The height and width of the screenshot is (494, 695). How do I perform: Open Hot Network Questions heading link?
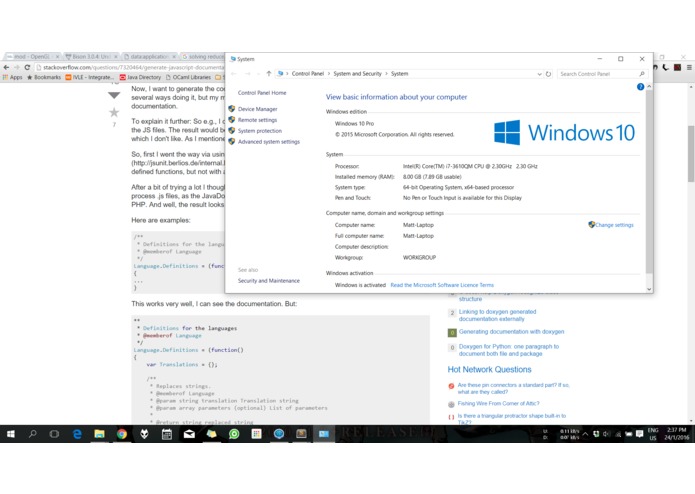489,370
